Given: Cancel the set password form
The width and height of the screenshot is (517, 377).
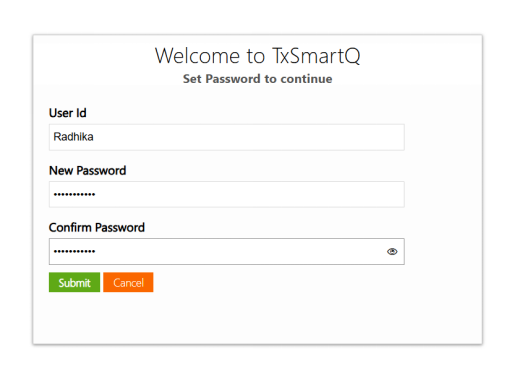Looking at the screenshot, I should (128, 282).
